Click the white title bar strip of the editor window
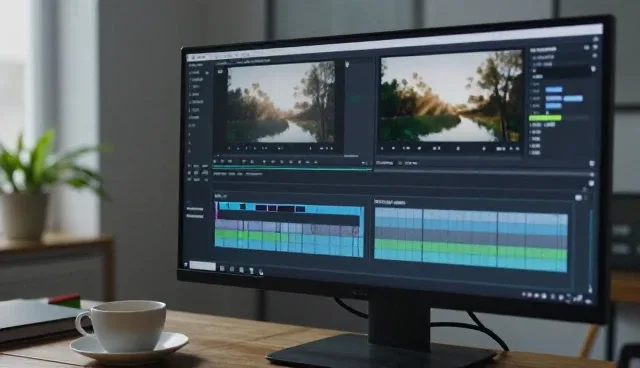 pos(394,42)
